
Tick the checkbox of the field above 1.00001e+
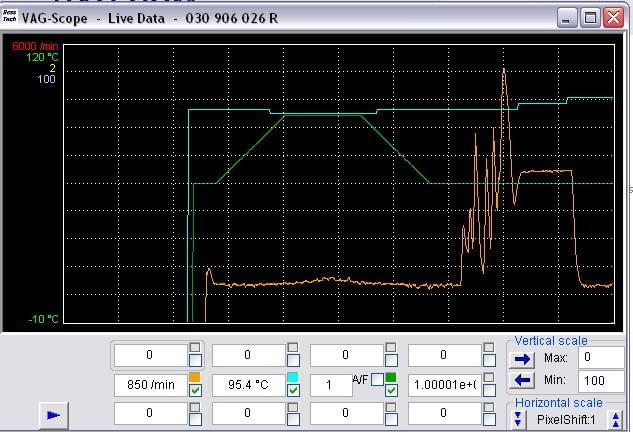[489, 360]
